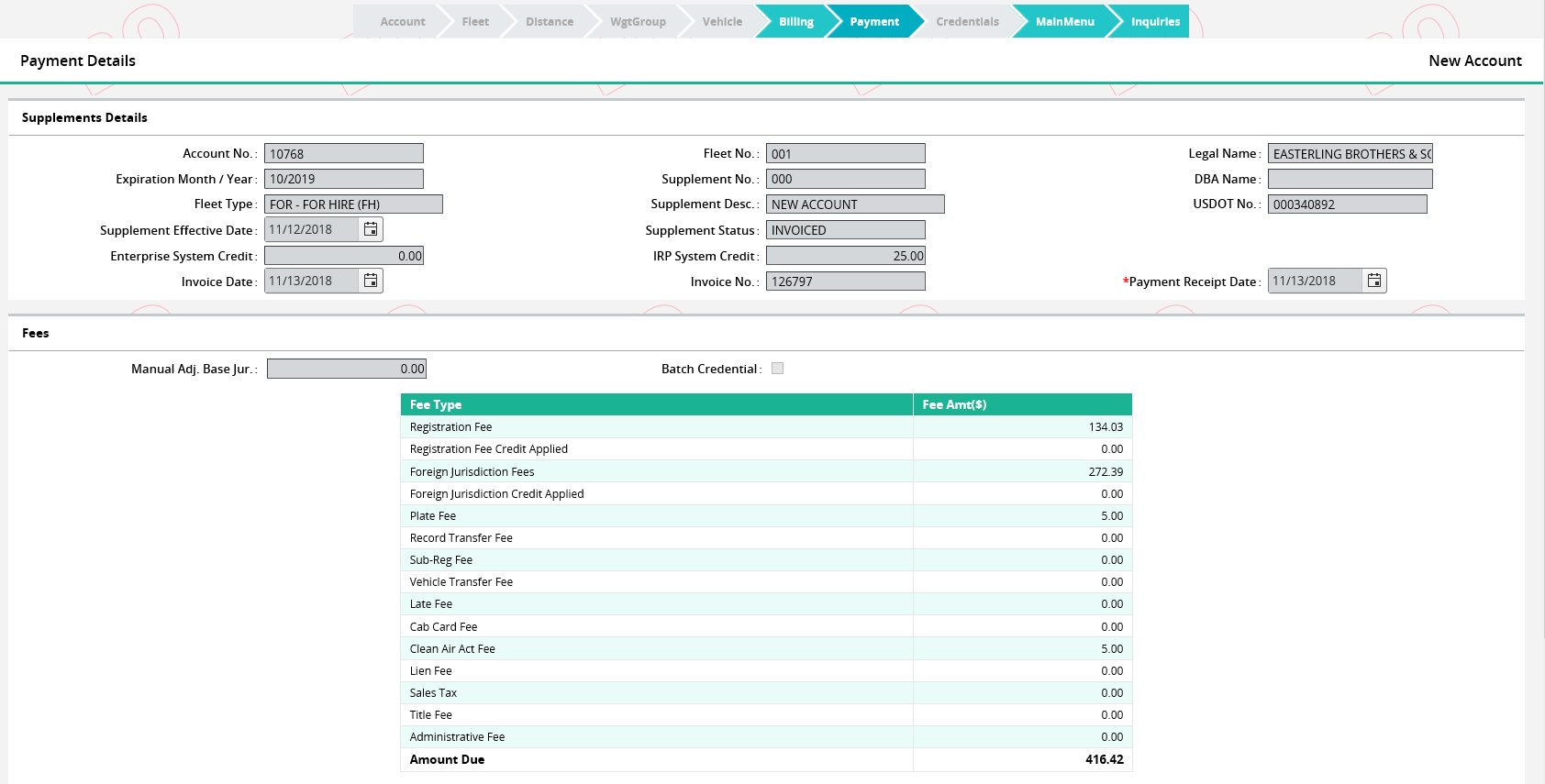Select the Cab Card Fee row

766,627
